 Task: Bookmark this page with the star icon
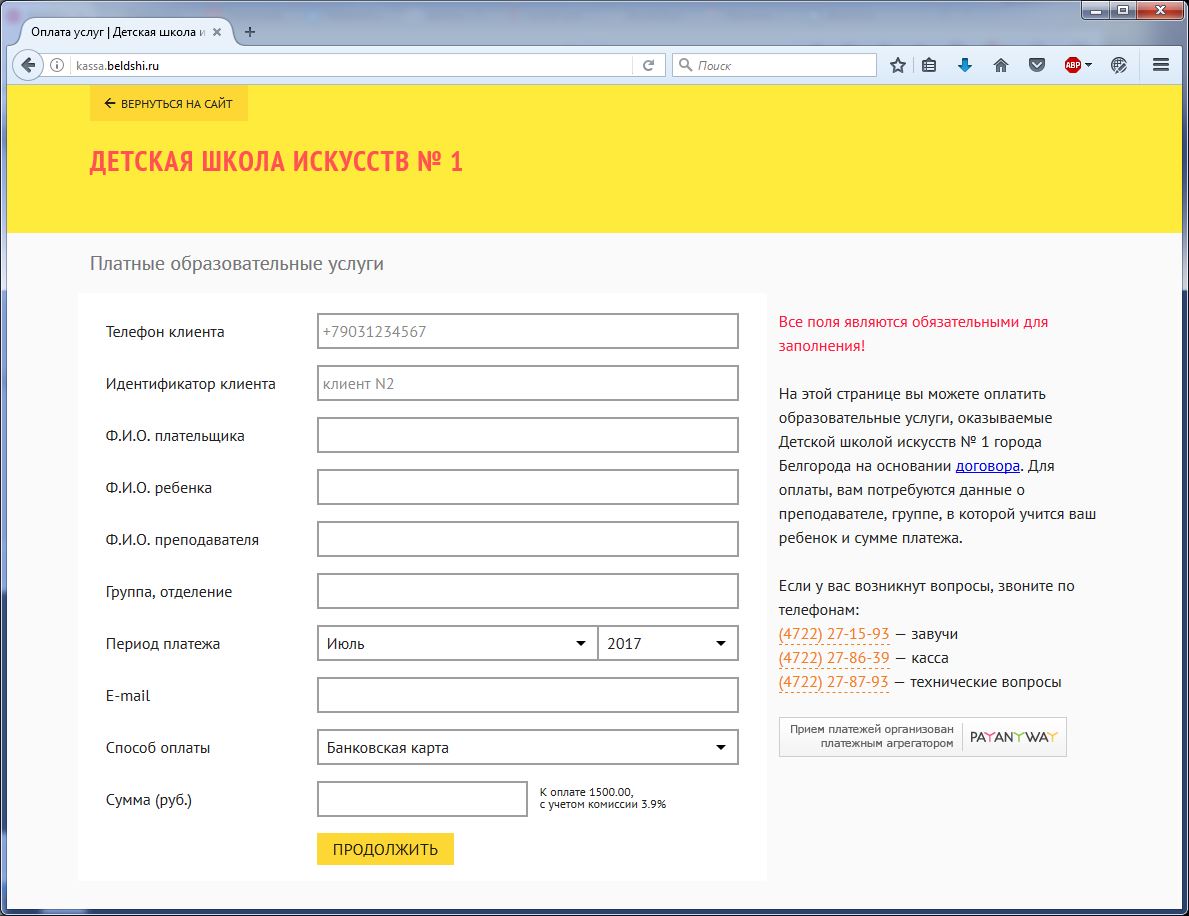pyautogui.click(x=898, y=65)
